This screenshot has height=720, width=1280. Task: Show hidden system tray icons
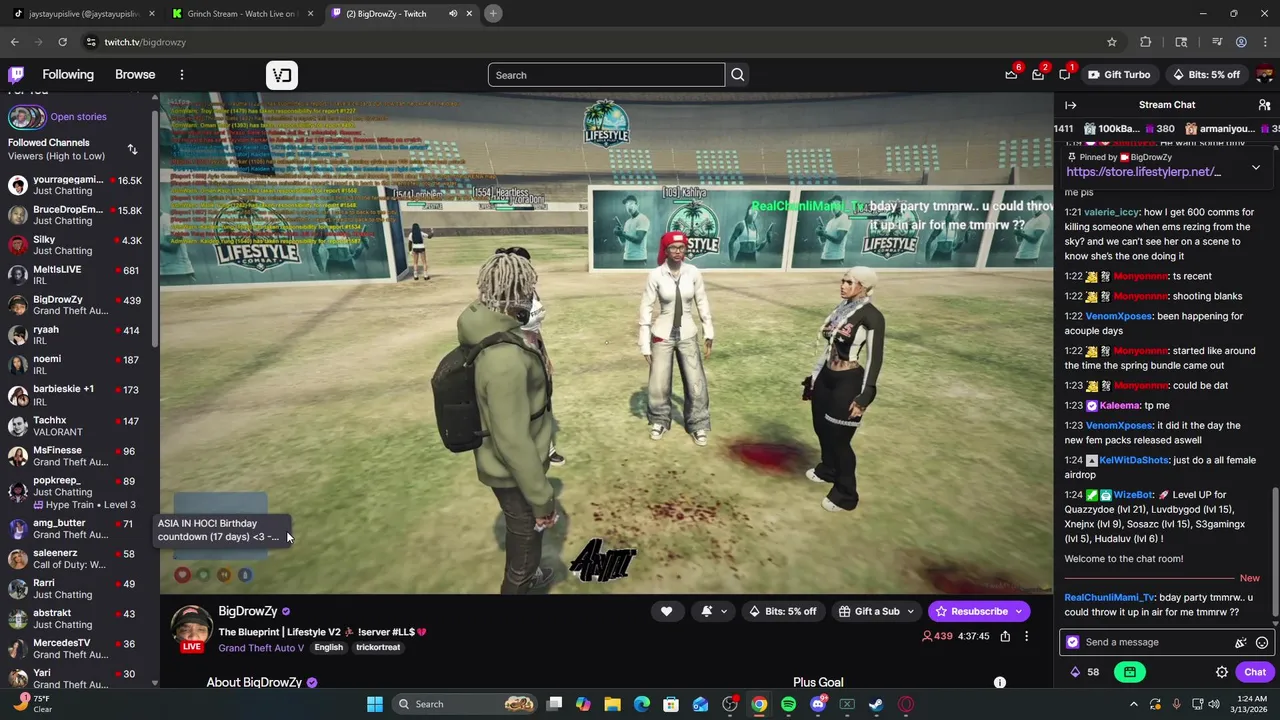coord(1134,704)
